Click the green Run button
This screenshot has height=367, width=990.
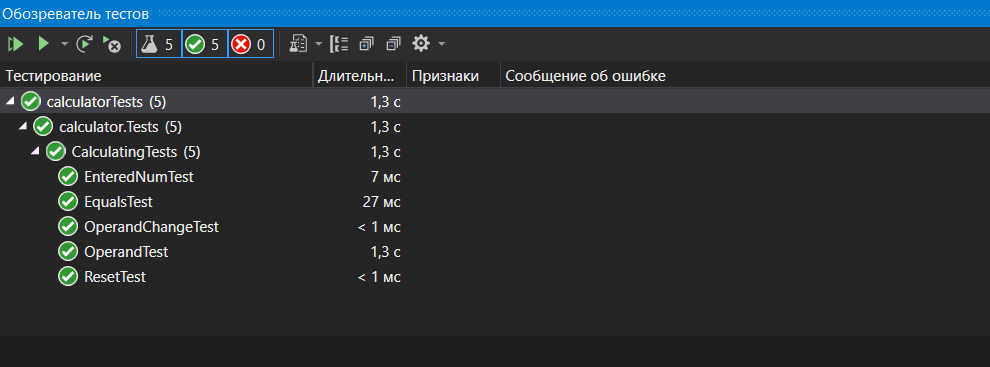(44, 44)
